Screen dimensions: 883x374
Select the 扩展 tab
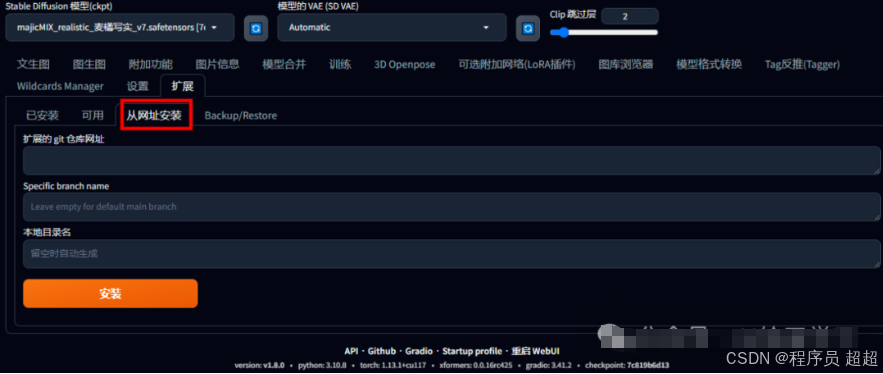point(182,86)
